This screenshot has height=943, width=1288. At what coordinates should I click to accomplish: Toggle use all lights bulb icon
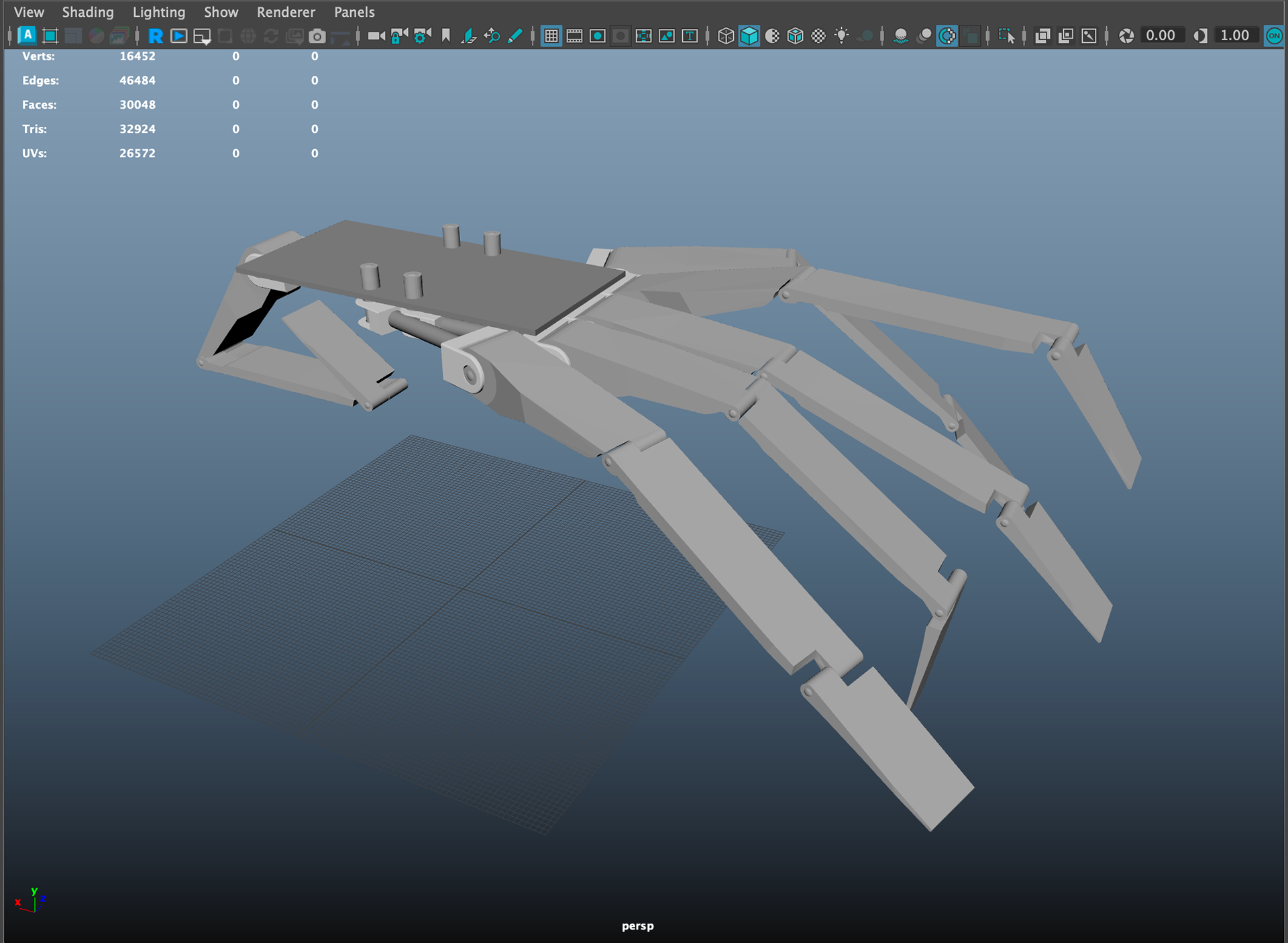coord(841,36)
